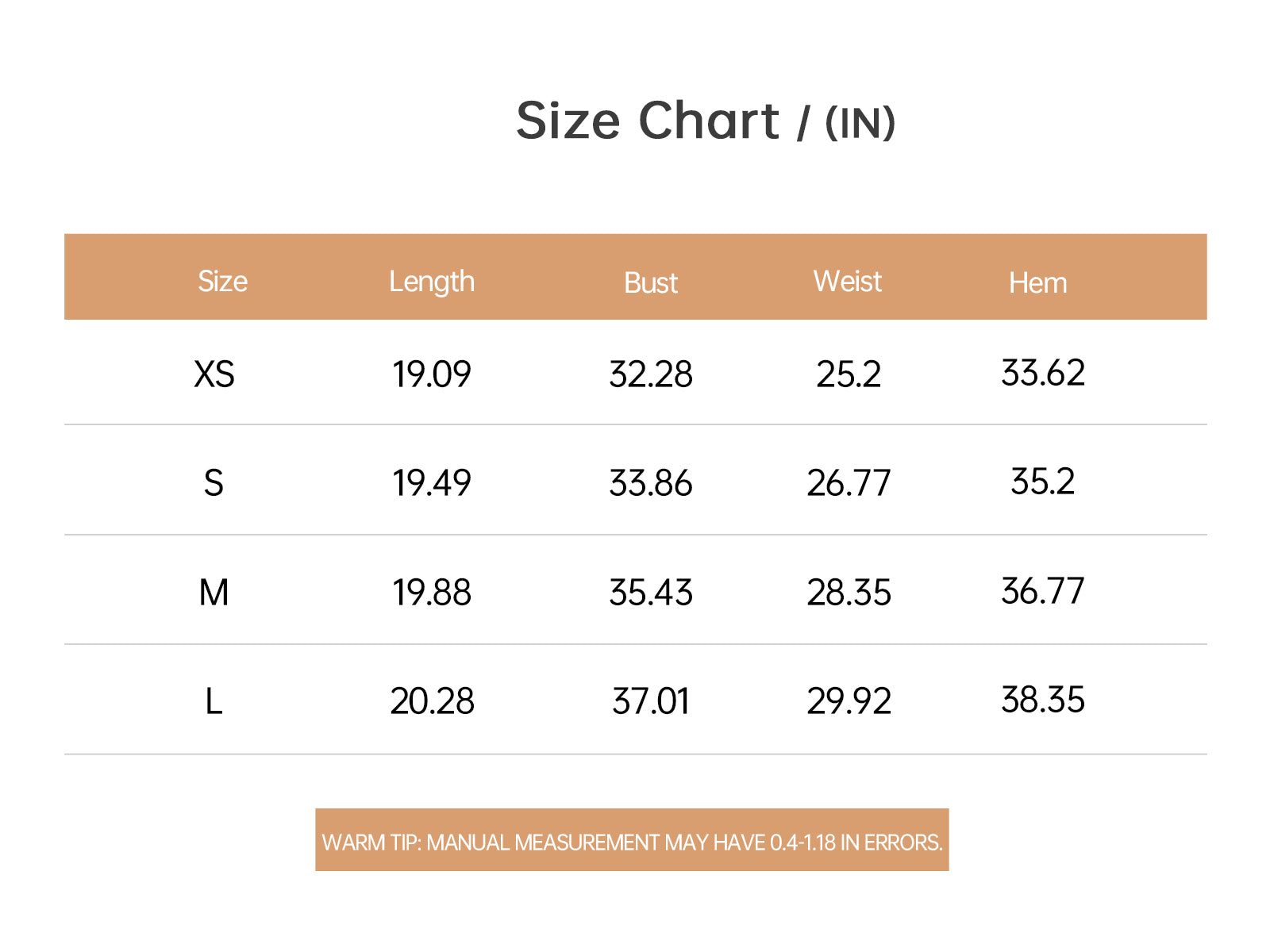
Task: Click L hem value 38.35
Action: pyautogui.click(x=1042, y=700)
